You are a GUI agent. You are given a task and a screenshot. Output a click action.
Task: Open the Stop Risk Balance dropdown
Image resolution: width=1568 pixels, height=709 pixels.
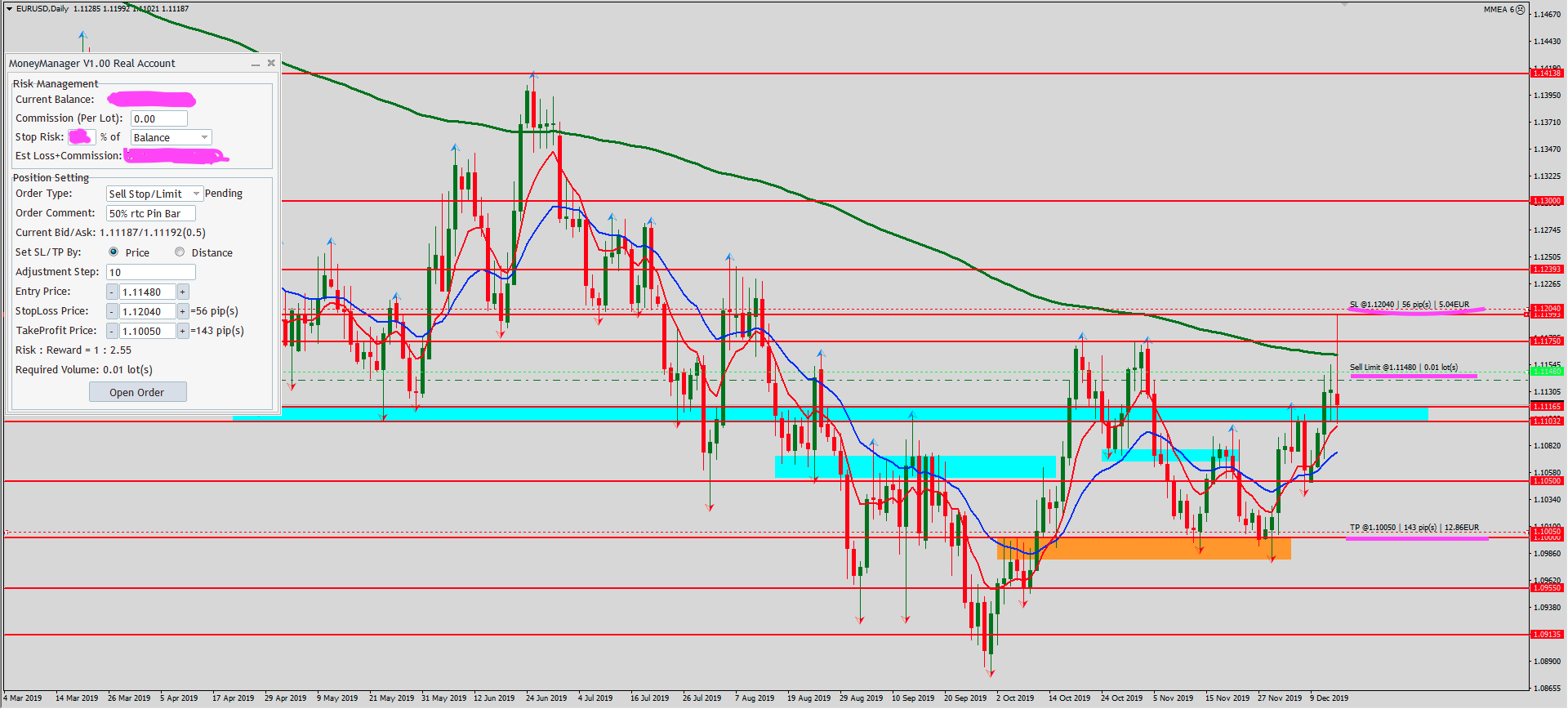pos(171,137)
